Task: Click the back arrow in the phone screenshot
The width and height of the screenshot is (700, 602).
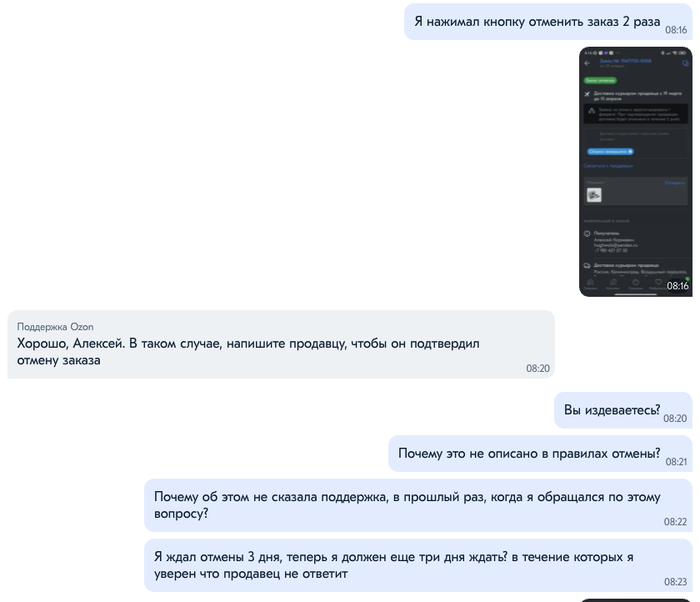Action: coord(588,63)
